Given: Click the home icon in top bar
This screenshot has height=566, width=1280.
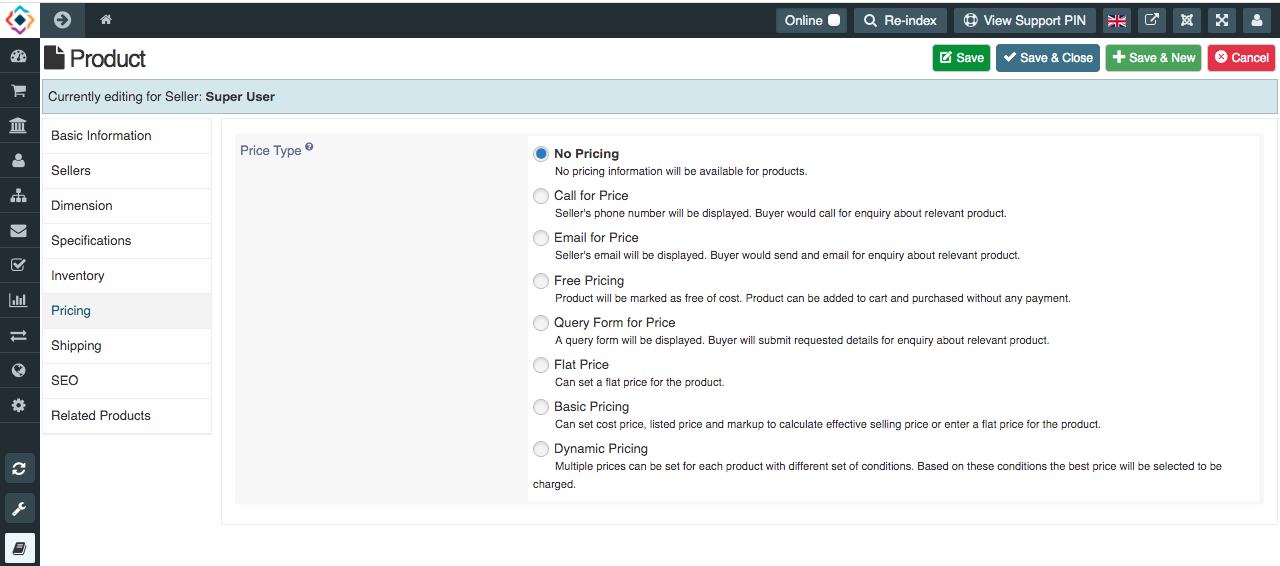Looking at the screenshot, I should 105,20.
